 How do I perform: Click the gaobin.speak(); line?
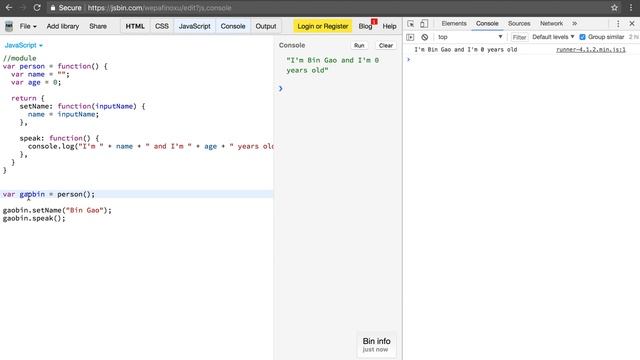(34, 218)
